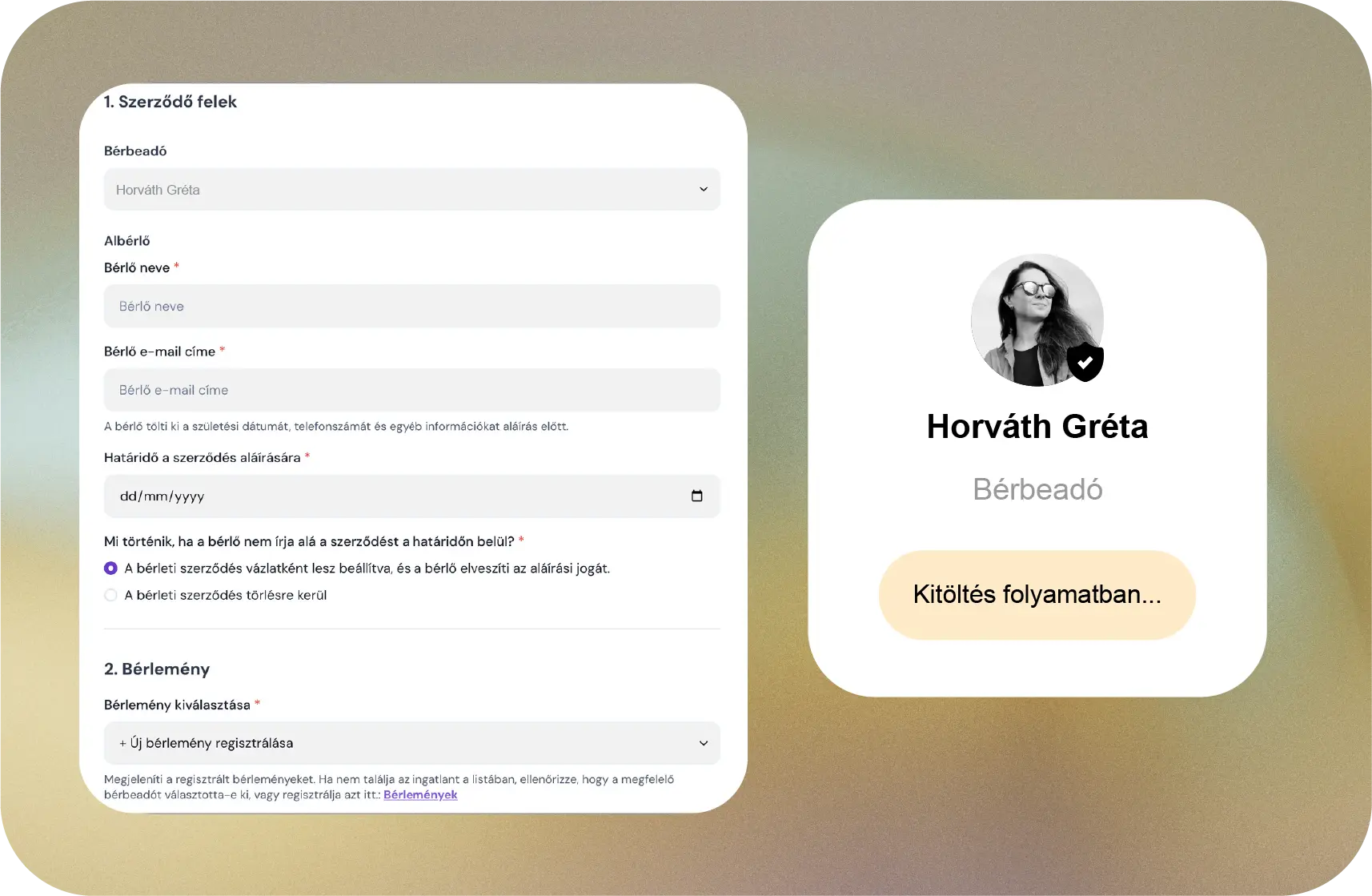
Task: Select the contract becomes draft radio option
Action: point(111,569)
